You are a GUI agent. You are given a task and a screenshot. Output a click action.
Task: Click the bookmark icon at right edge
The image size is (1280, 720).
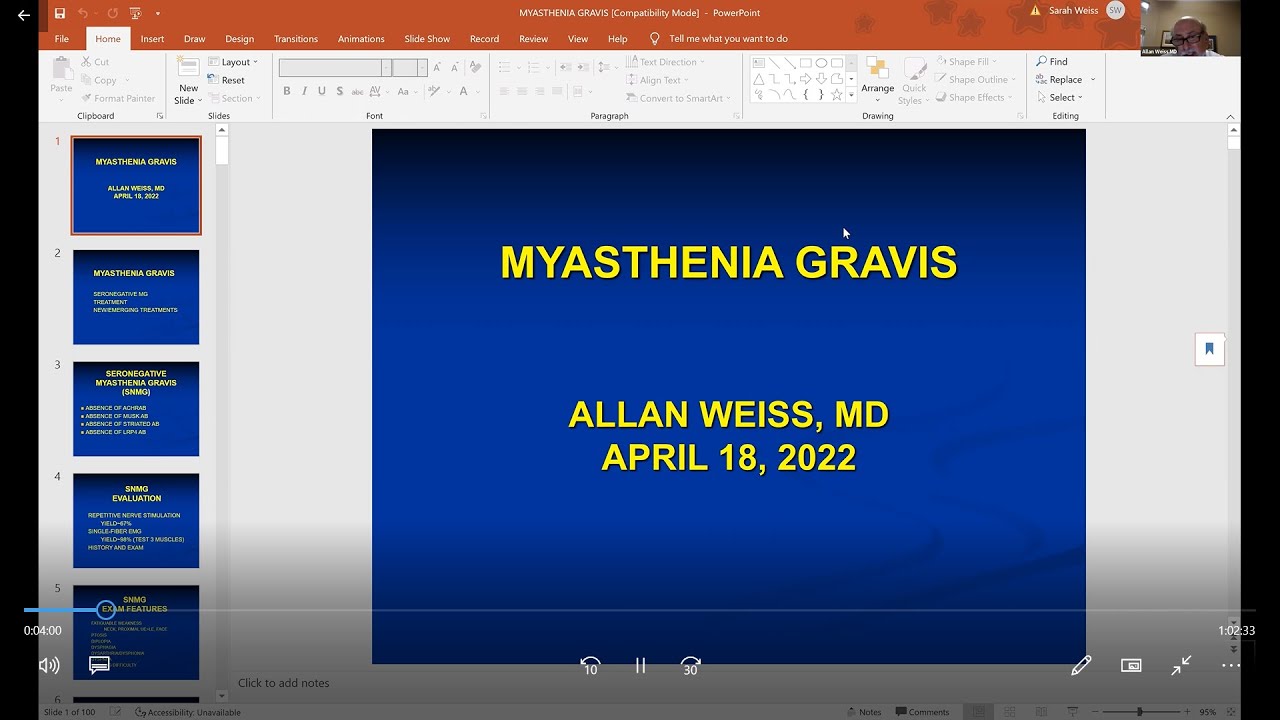click(x=1209, y=349)
